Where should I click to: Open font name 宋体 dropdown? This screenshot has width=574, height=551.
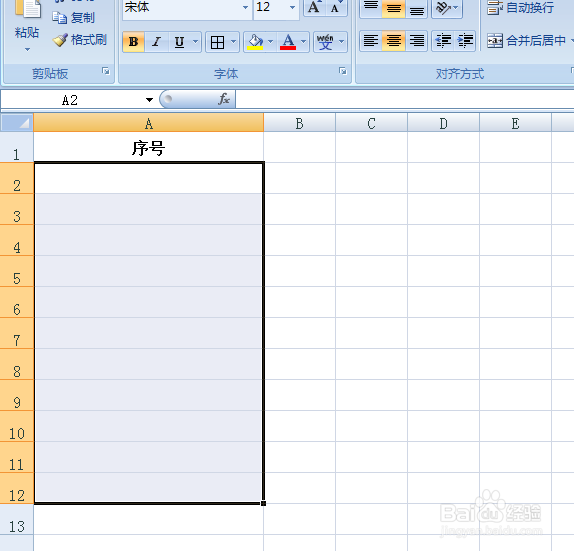pos(245,7)
